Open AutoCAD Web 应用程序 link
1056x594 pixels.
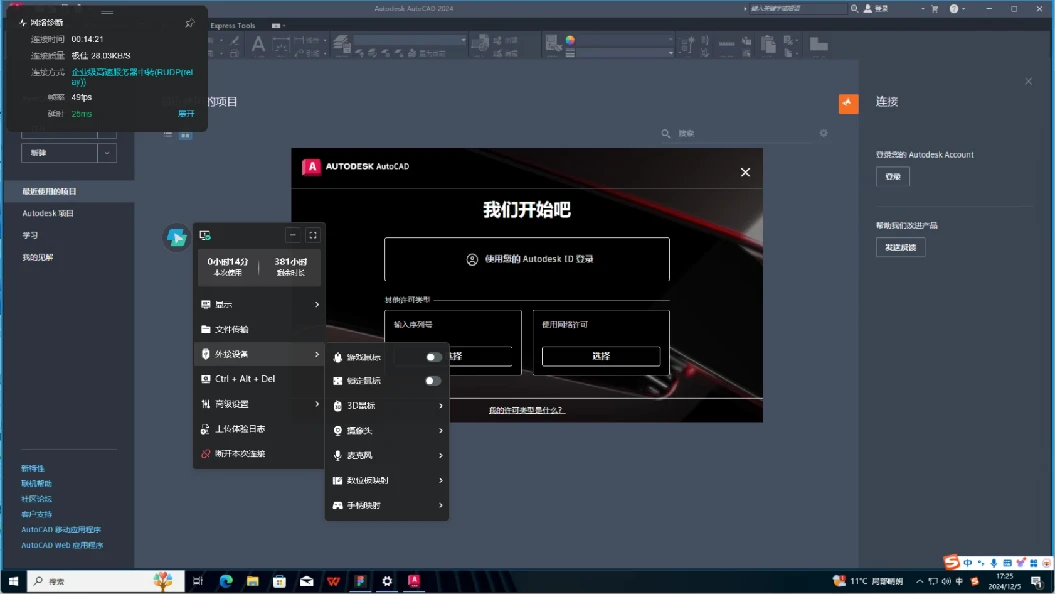pos(62,546)
